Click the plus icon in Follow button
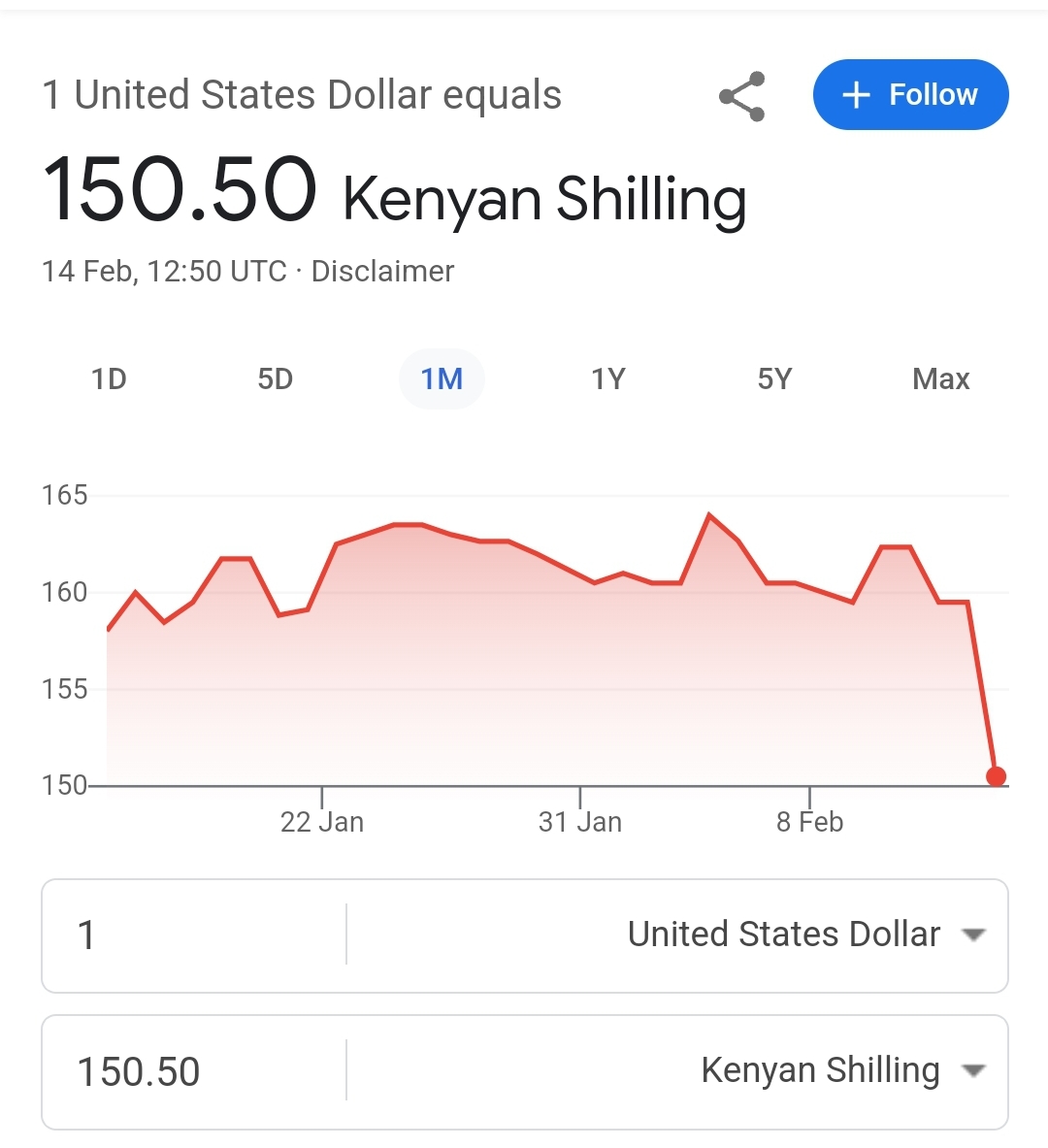The image size is (1048, 1148). 856,95
